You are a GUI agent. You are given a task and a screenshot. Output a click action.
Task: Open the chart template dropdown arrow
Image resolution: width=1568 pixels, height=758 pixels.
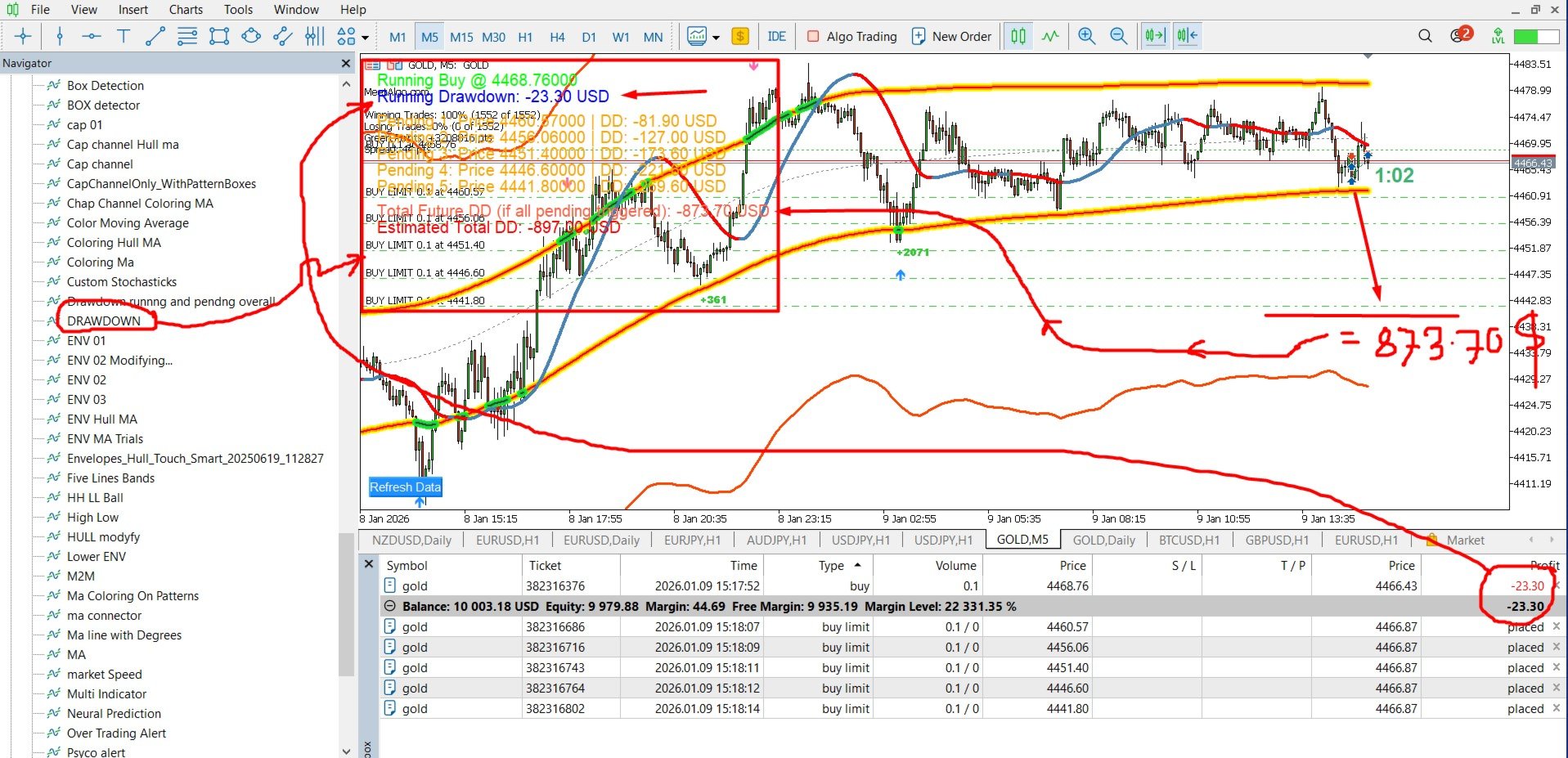(x=716, y=37)
